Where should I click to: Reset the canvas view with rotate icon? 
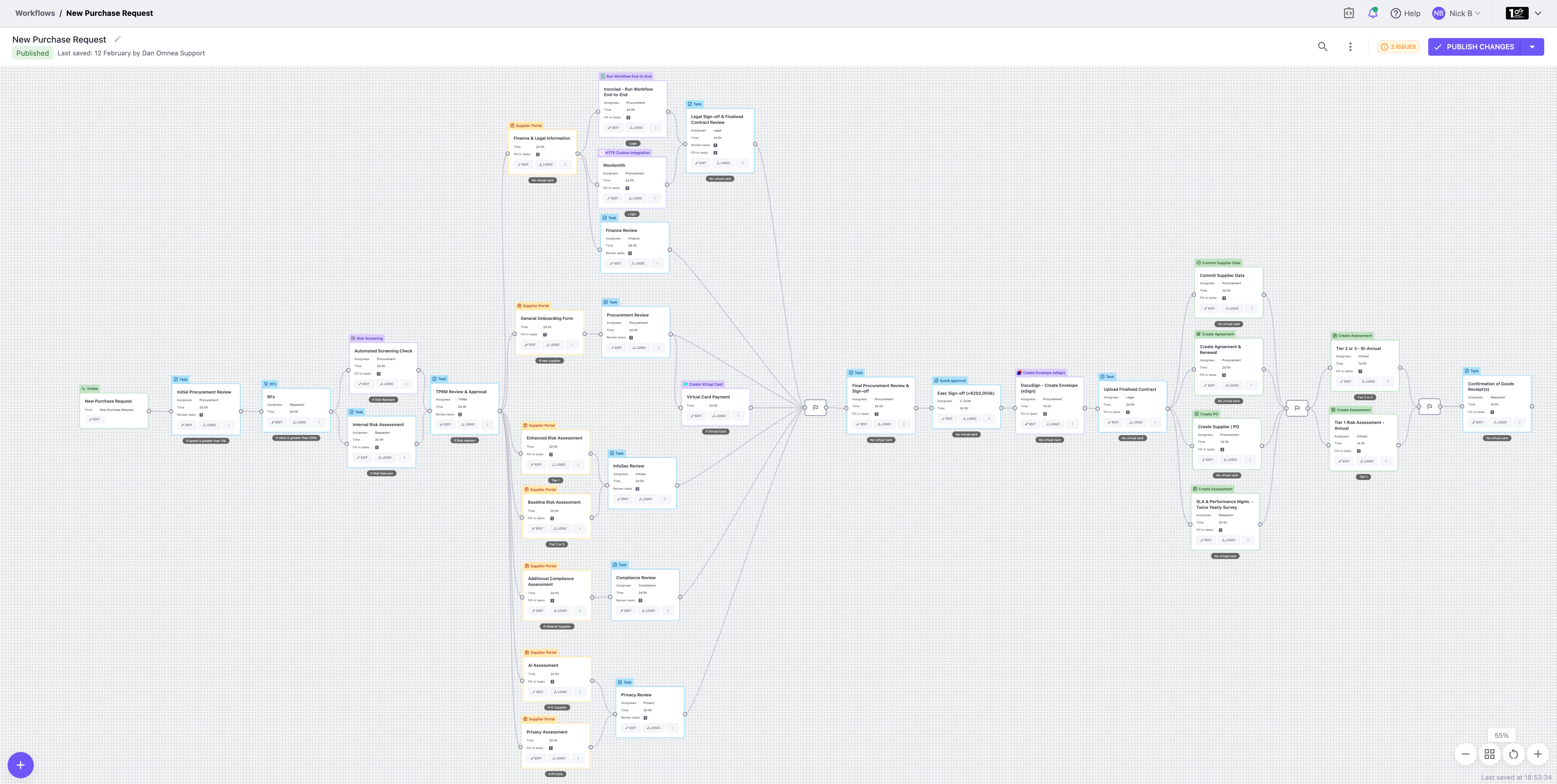pos(1513,754)
